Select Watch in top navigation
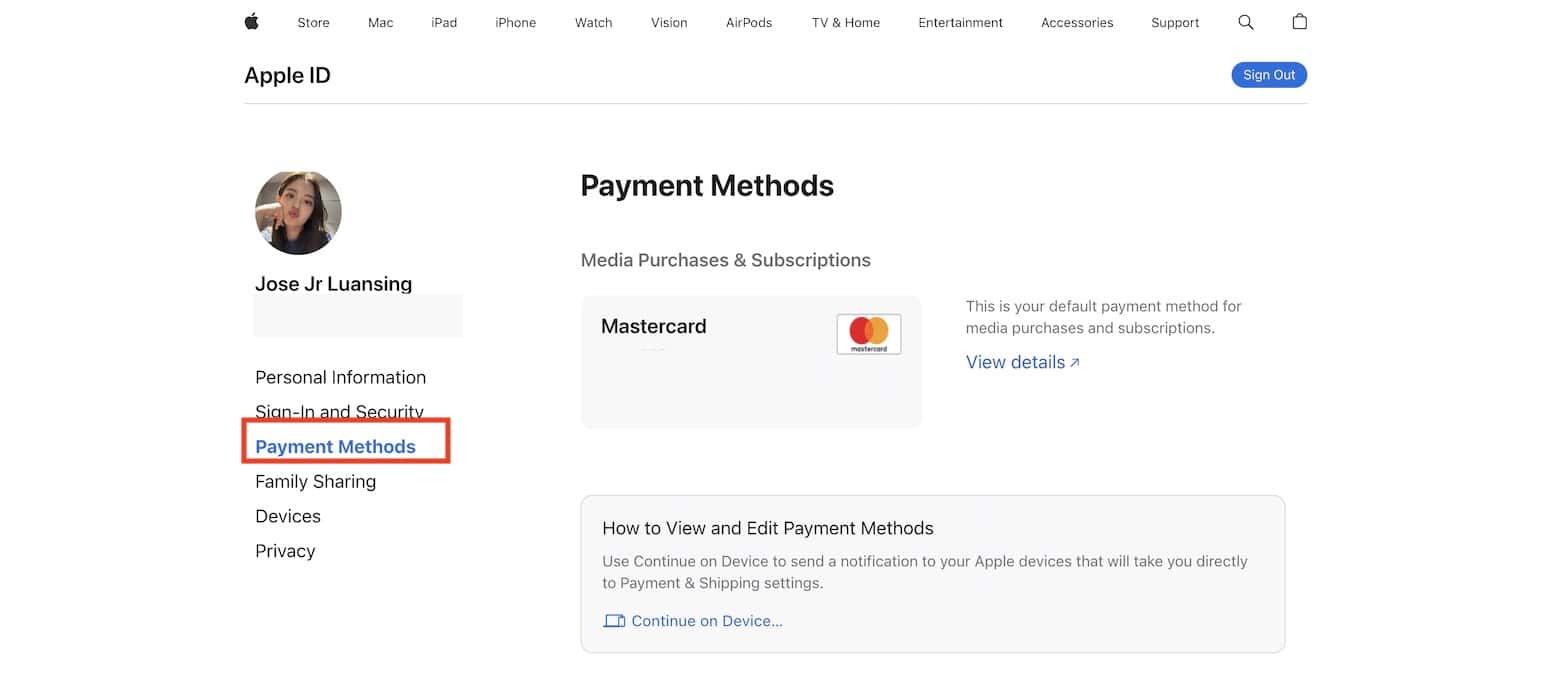The image size is (1557, 700). 593,23
